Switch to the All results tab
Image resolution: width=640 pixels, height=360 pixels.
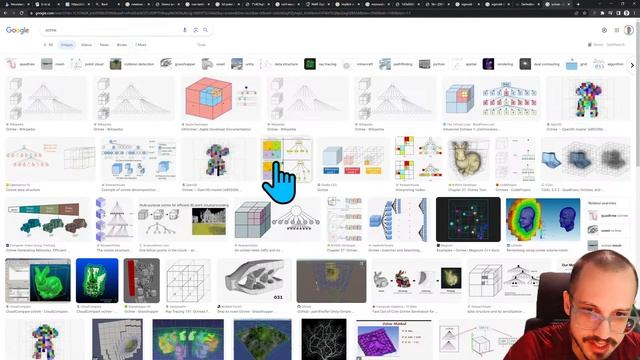(49, 45)
